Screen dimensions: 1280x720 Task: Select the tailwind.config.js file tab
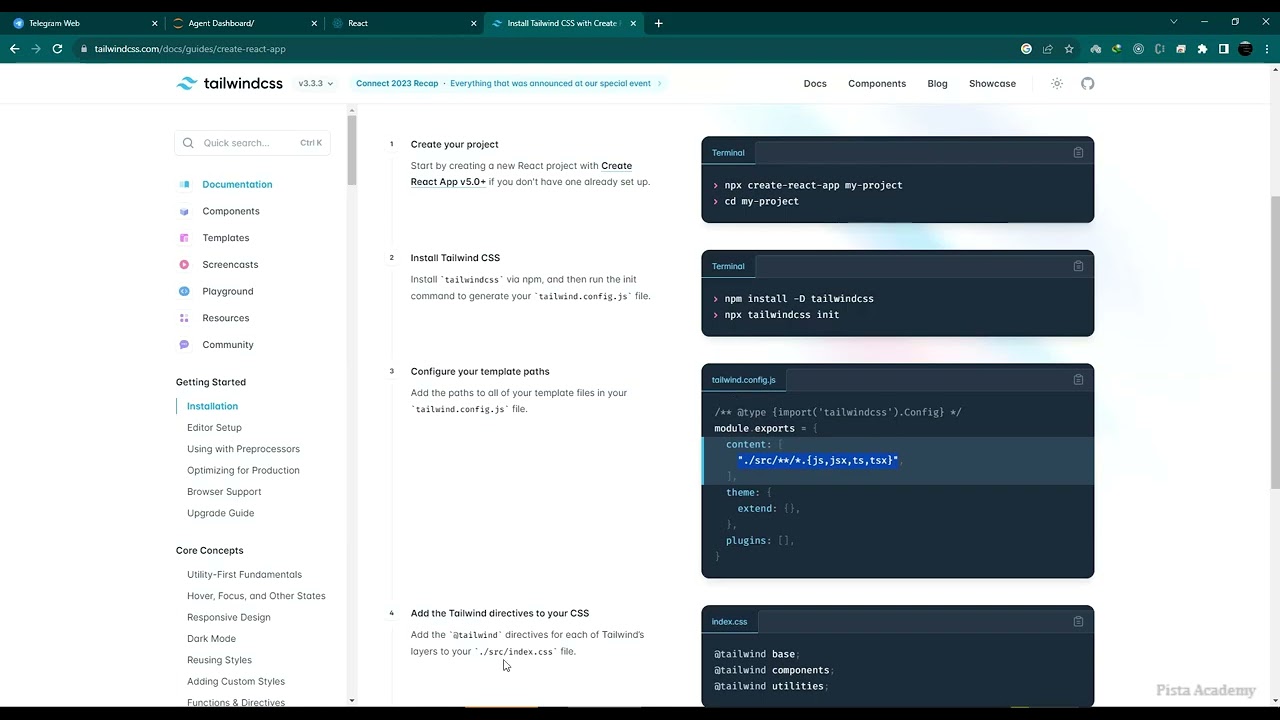[744, 380]
